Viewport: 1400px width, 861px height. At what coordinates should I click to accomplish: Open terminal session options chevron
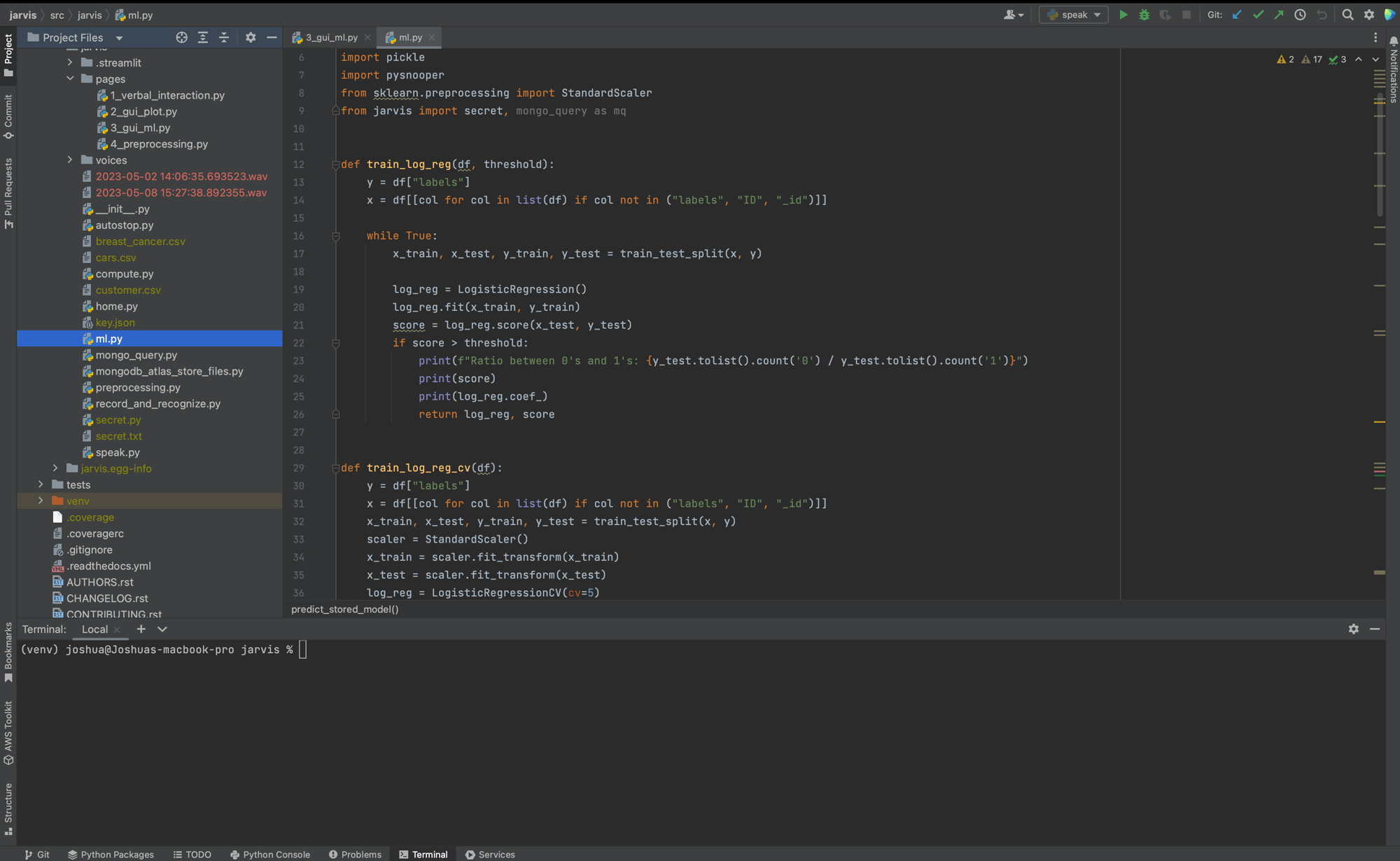click(x=162, y=629)
